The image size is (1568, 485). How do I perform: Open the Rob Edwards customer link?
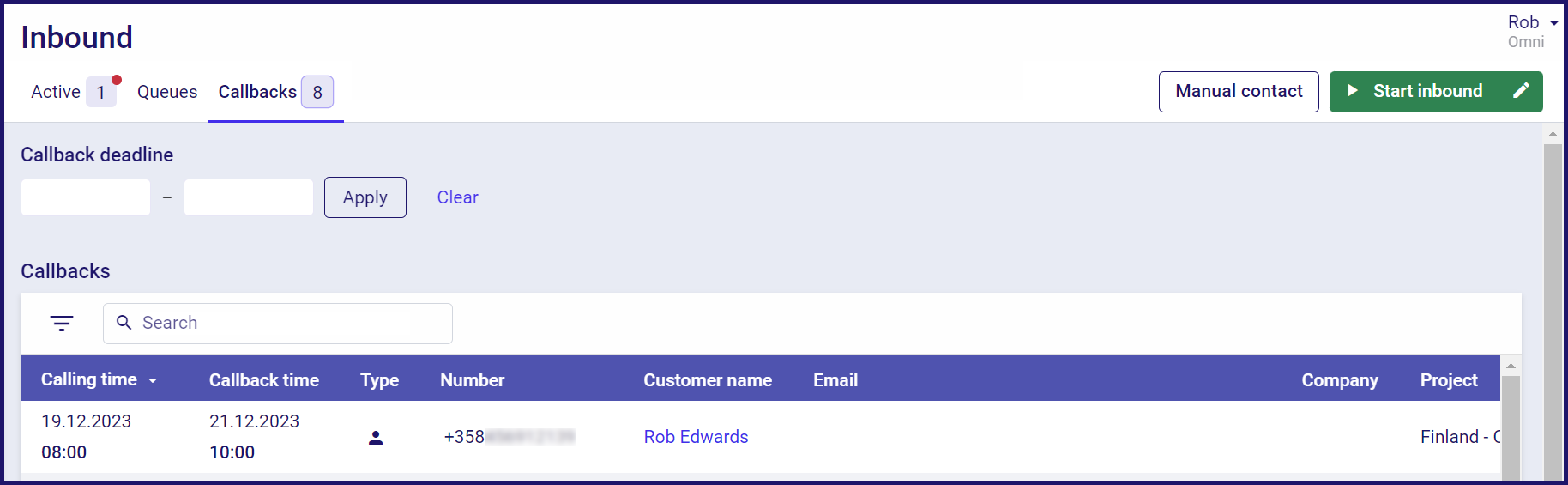point(696,437)
